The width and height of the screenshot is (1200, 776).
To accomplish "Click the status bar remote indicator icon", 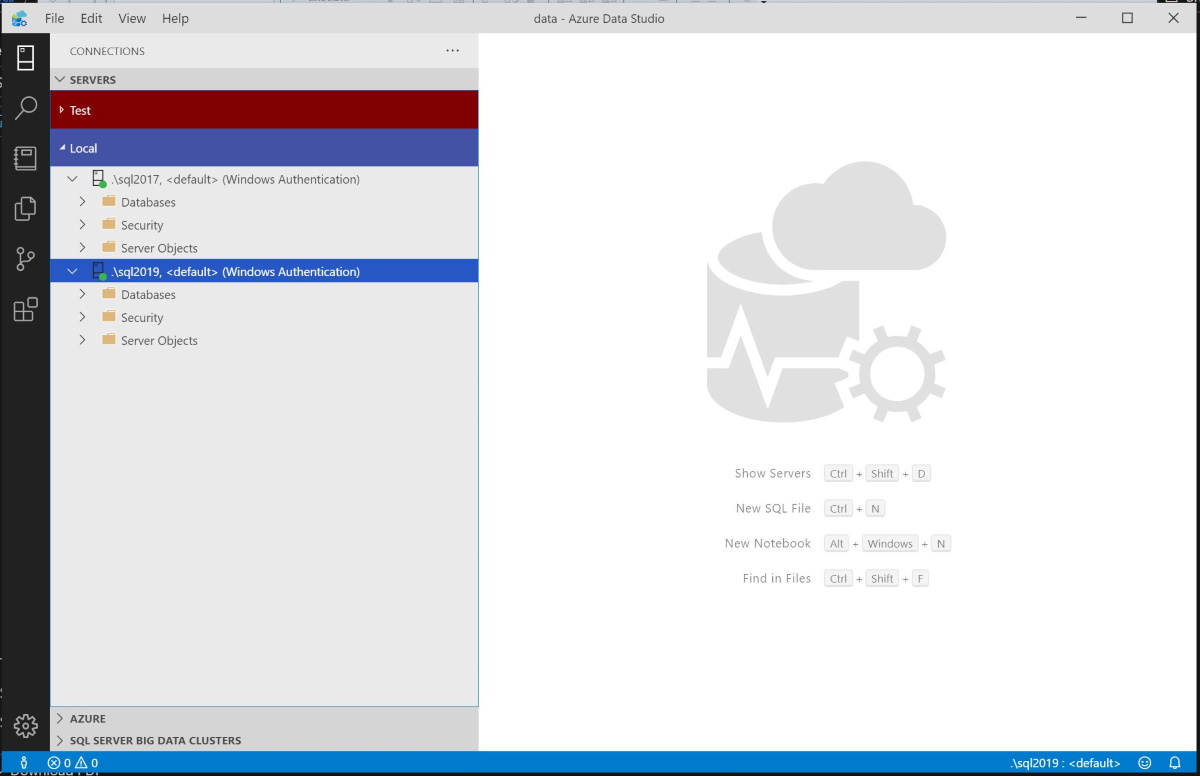I will click(x=24, y=763).
